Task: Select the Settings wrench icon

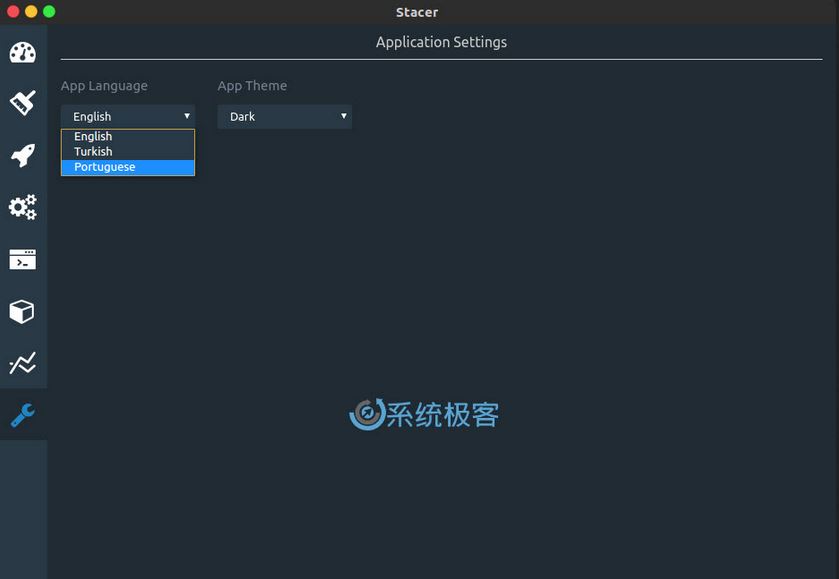Action: tap(22, 415)
